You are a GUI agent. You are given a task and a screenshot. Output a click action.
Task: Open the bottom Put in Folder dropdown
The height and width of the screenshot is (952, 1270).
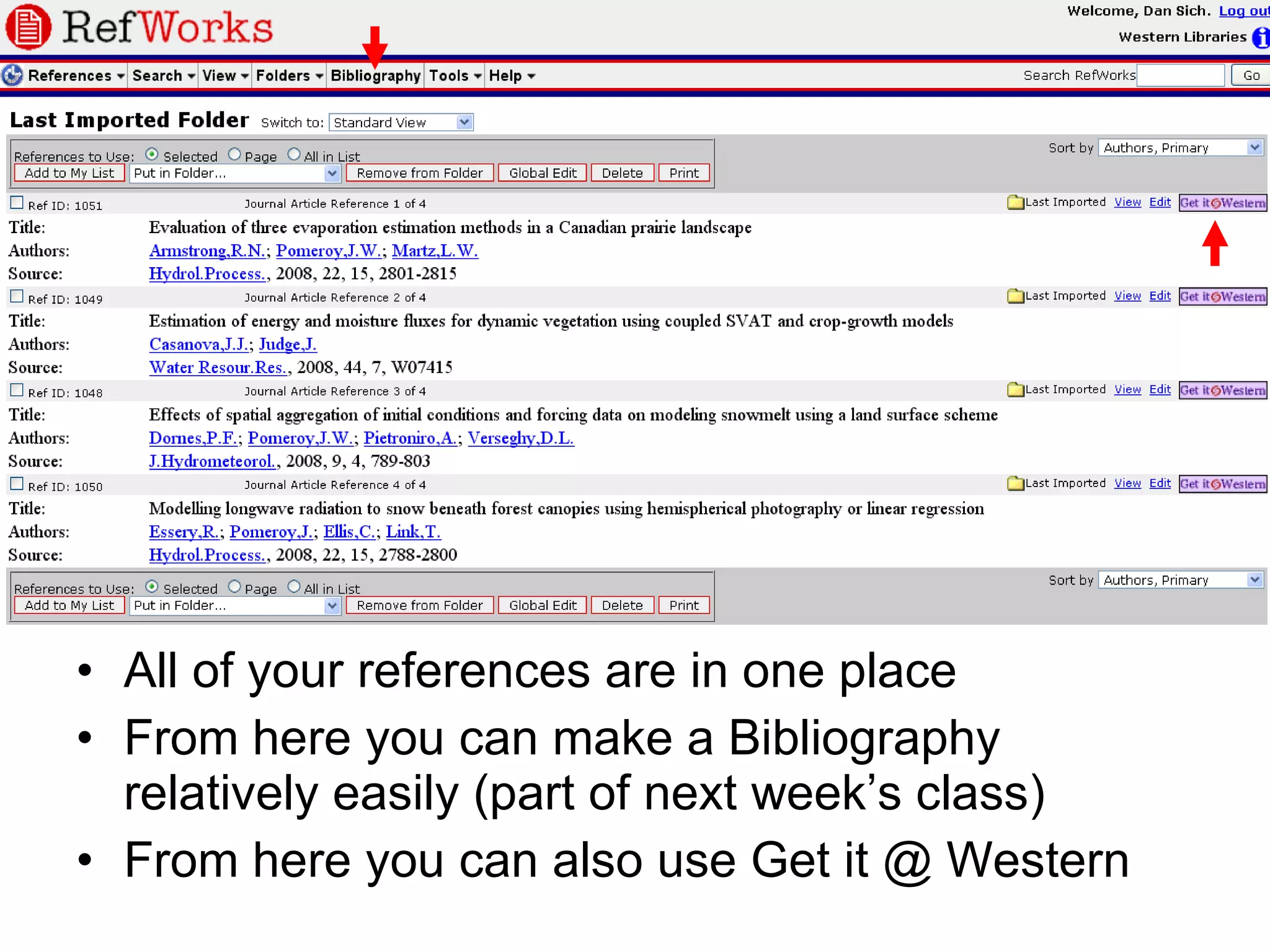(x=235, y=605)
